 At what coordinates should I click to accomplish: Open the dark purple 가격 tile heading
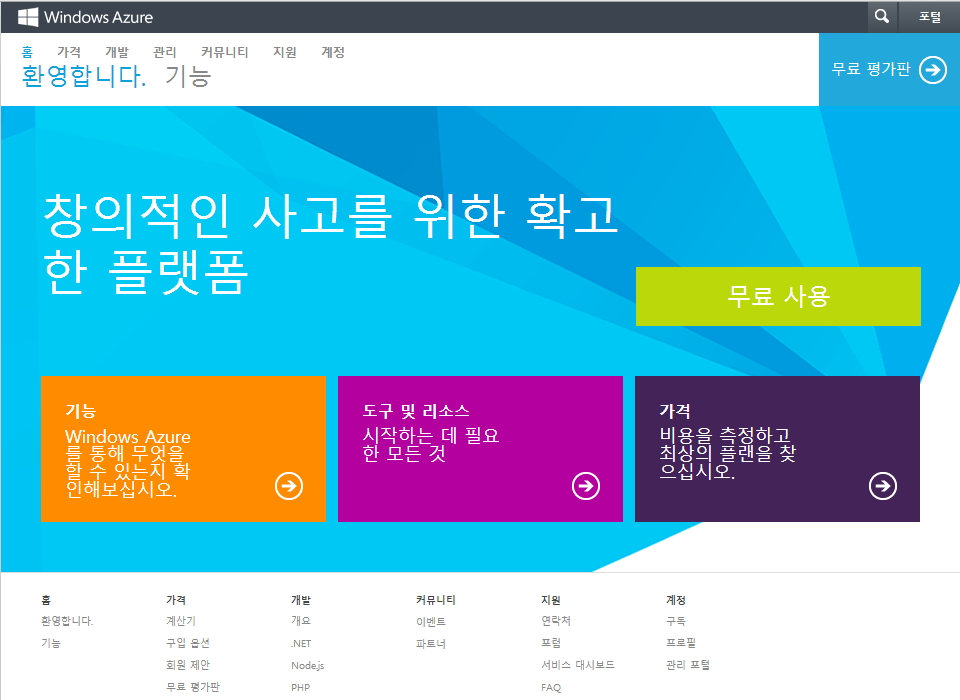click(675, 411)
